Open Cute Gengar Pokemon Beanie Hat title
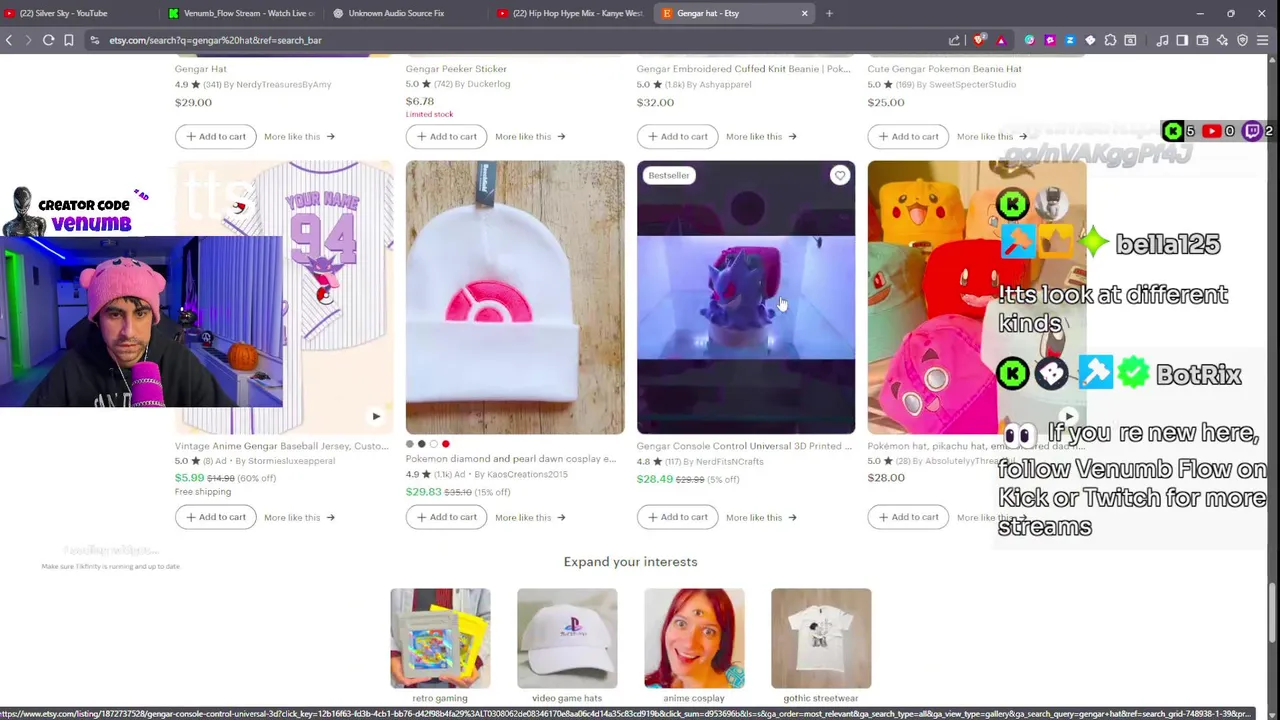 [945, 69]
